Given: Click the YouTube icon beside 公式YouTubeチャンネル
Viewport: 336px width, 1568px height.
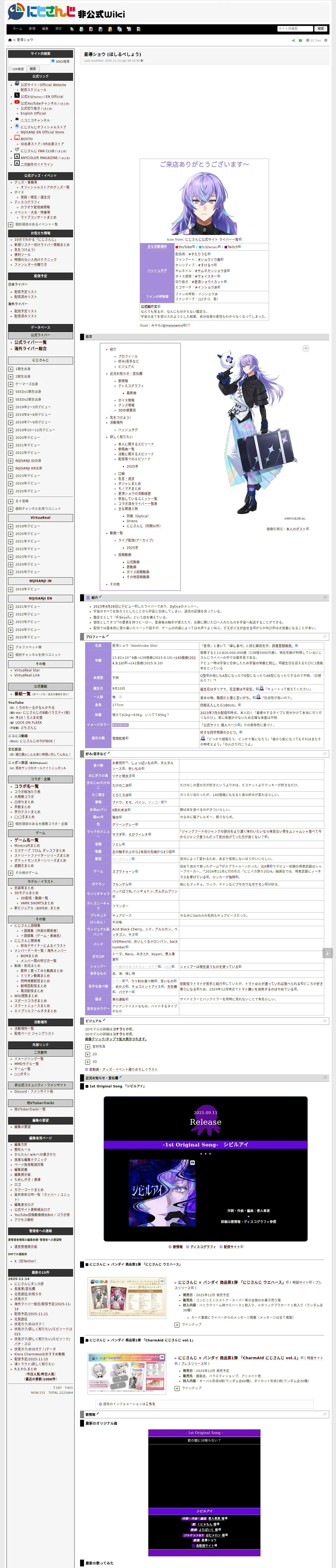Looking at the screenshot, I should 17,102.
